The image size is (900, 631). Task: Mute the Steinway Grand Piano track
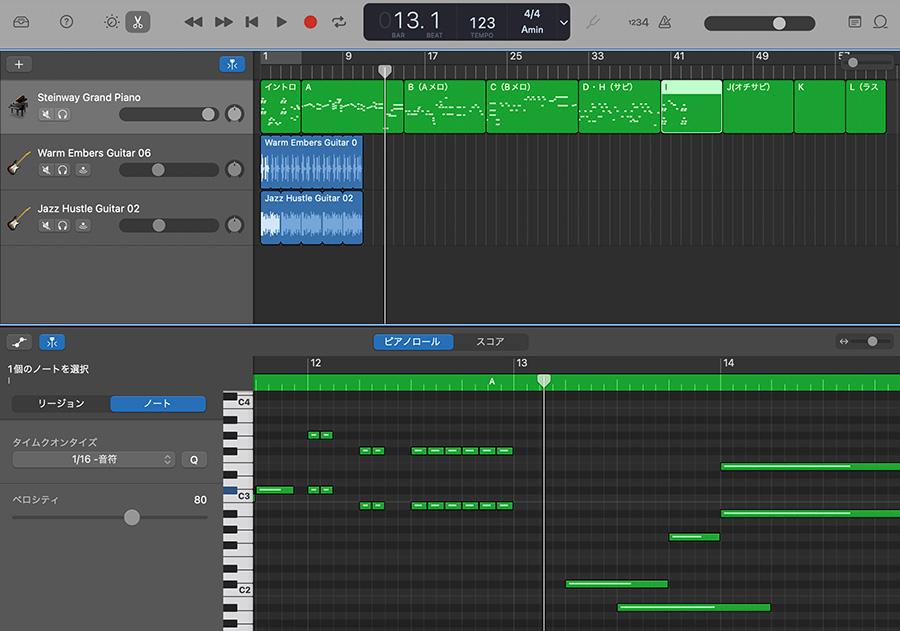click(x=46, y=115)
